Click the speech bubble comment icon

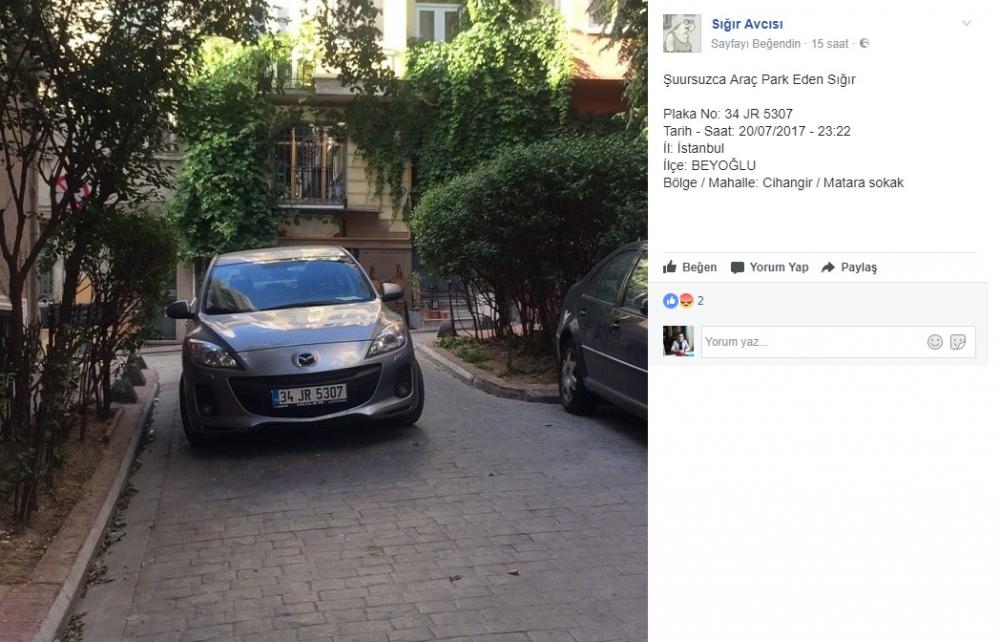click(x=737, y=267)
